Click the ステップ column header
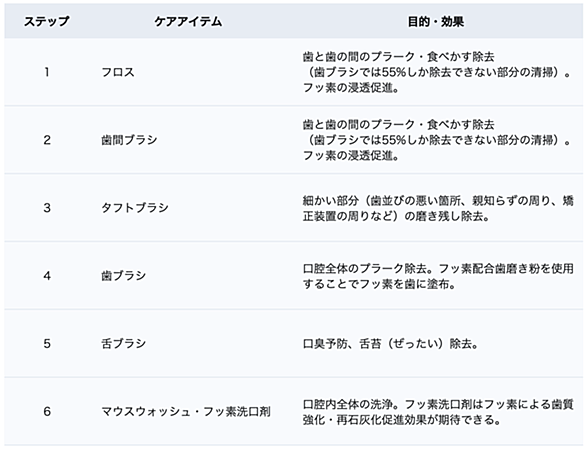 (x=46, y=21)
